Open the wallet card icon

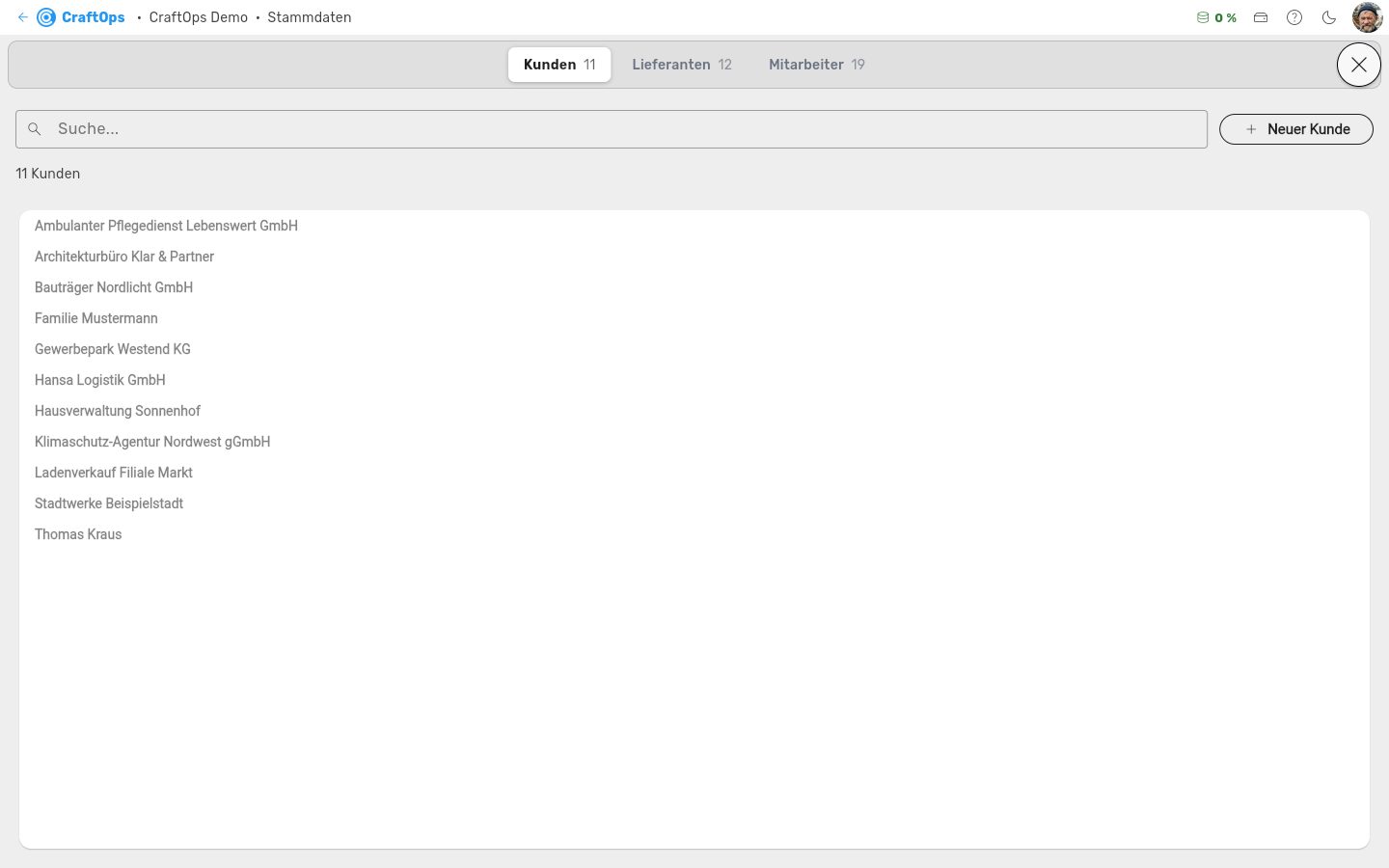[1261, 17]
